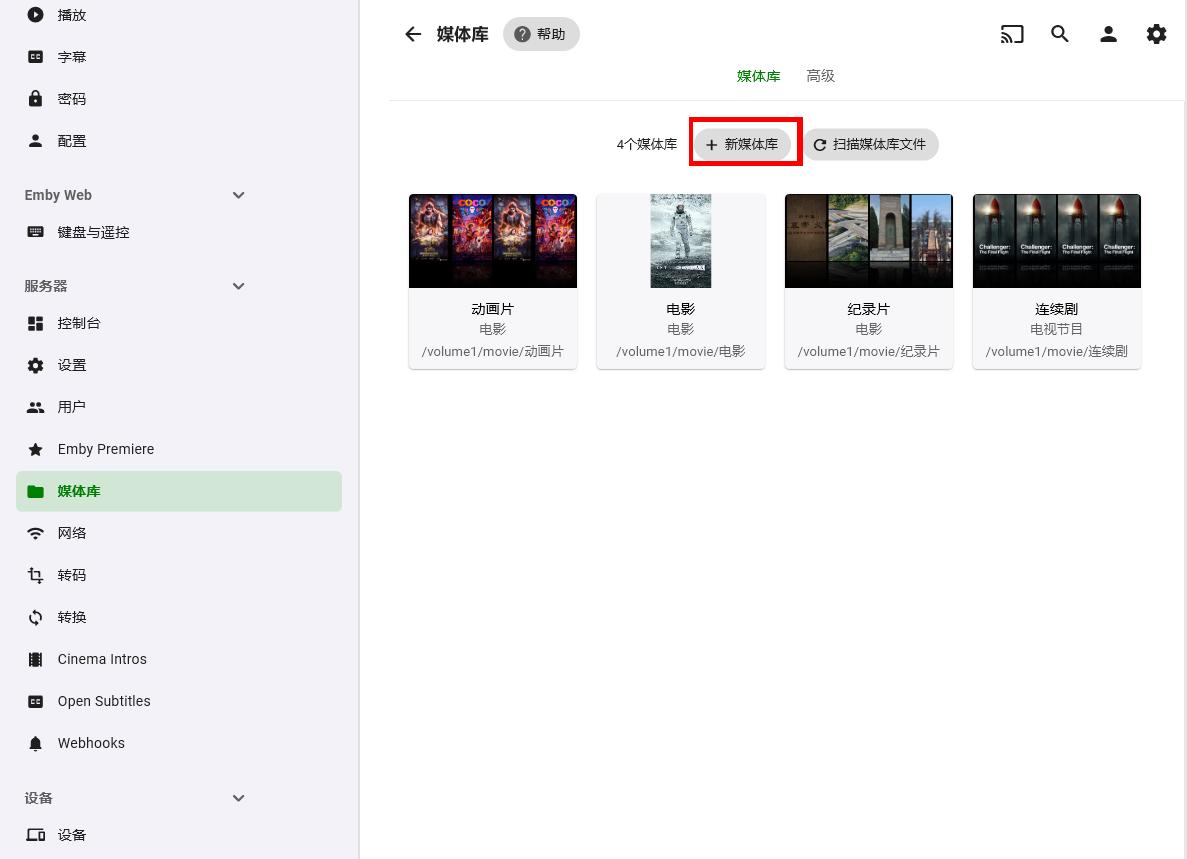
Task: Open the 网络 (Network) settings
Action: coord(72,533)
